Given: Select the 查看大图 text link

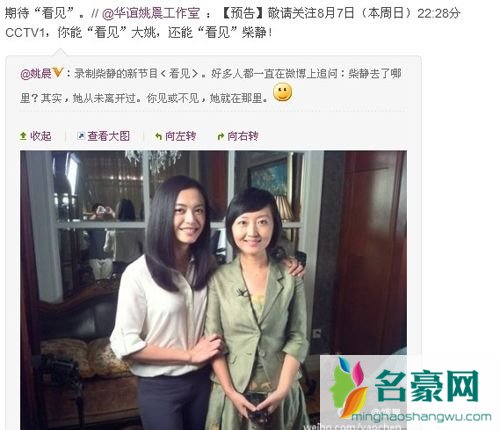Looking at the screenshot, I should pyautogui.click(x=108, y=136).
